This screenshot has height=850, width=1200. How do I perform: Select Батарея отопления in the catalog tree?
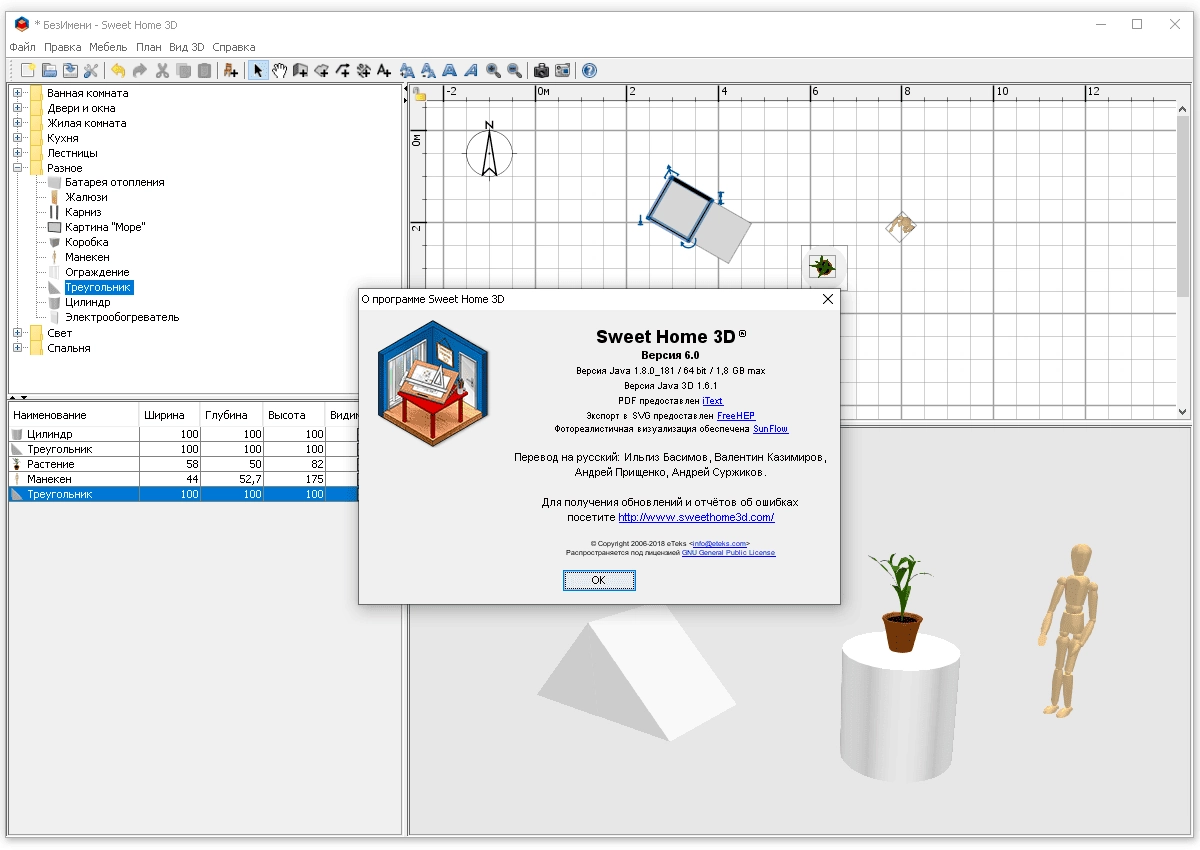115,182
